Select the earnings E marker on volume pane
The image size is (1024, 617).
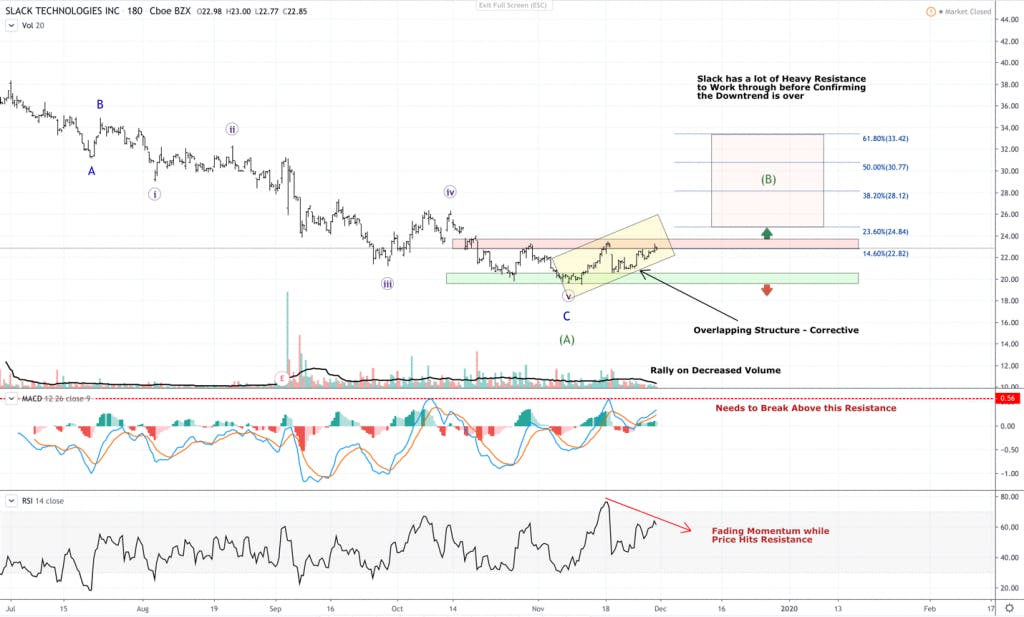tap(281, 378)
